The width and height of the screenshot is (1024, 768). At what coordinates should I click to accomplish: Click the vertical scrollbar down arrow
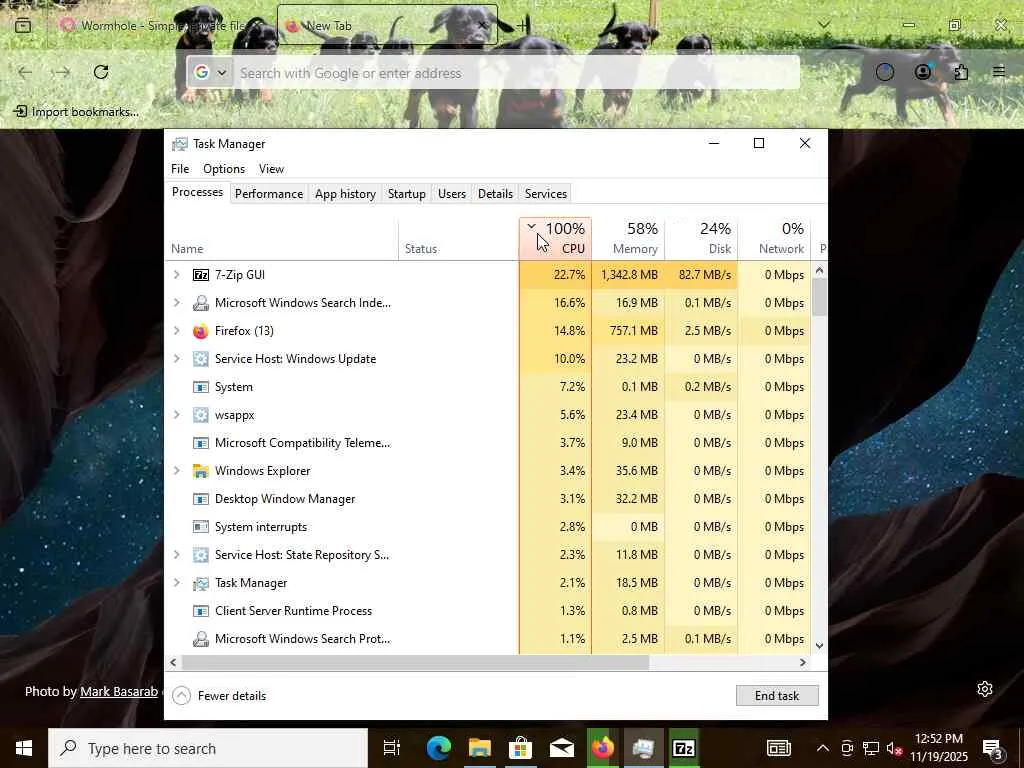point(820,646)
